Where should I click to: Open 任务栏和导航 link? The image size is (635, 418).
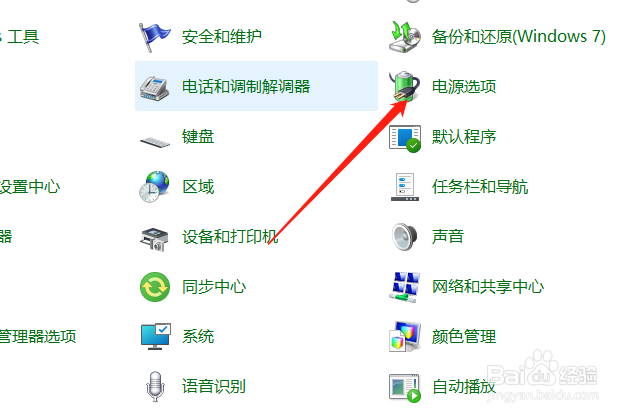[480, 187]
